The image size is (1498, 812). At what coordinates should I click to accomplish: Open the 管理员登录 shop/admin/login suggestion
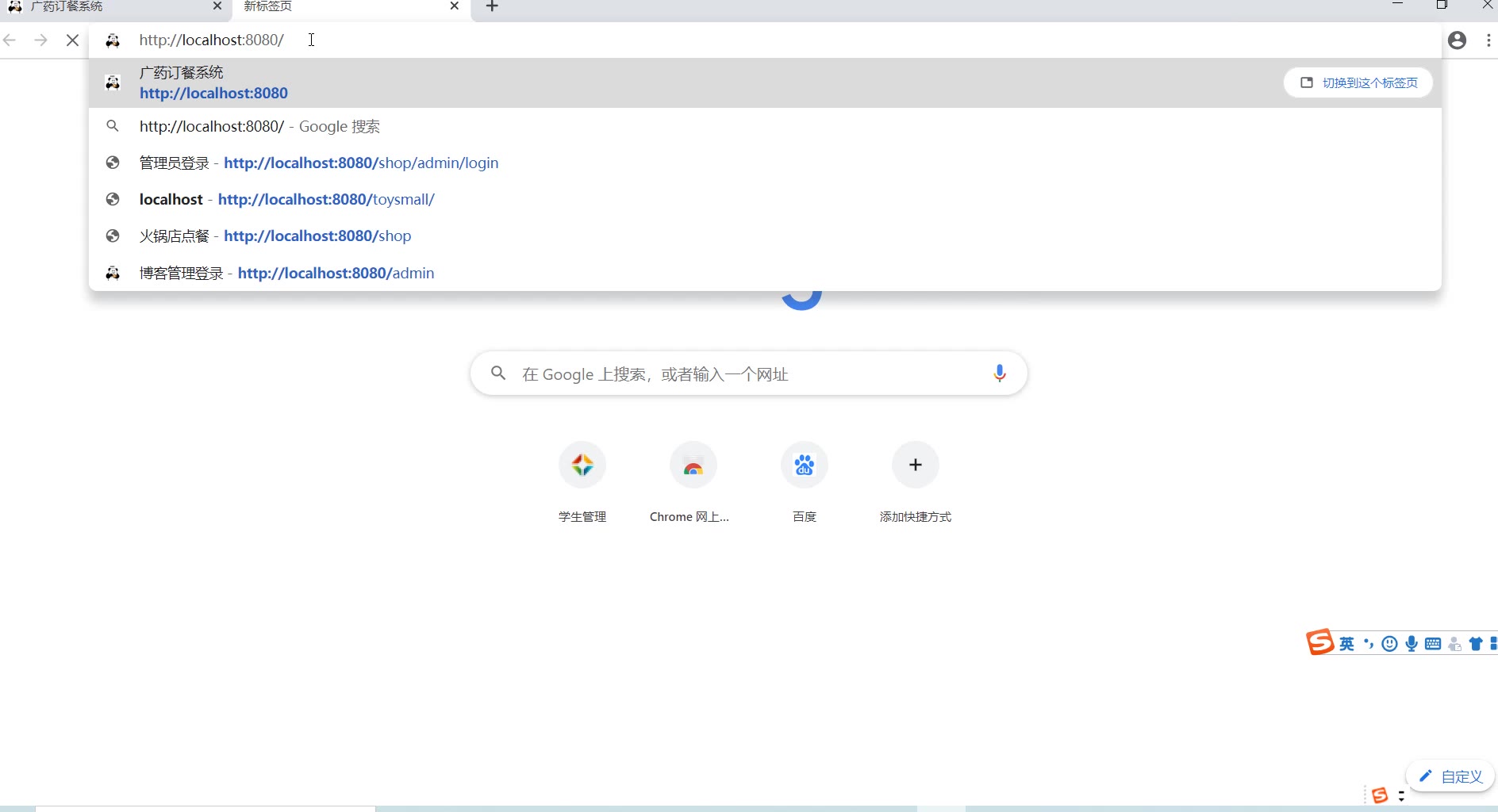coord(765,163)
